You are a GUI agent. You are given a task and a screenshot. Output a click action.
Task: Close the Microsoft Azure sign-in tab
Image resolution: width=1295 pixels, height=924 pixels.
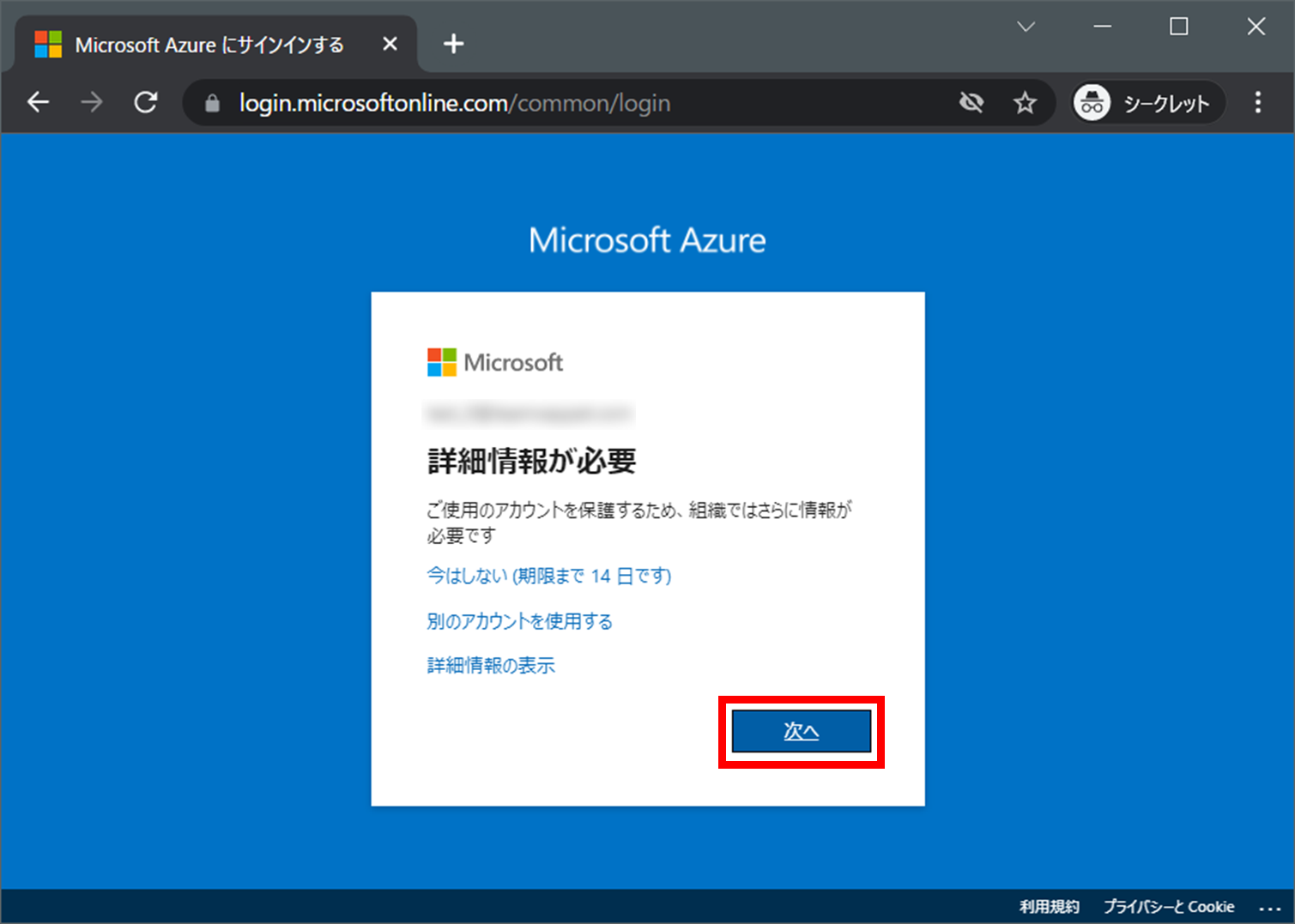(x=390, y=44)
